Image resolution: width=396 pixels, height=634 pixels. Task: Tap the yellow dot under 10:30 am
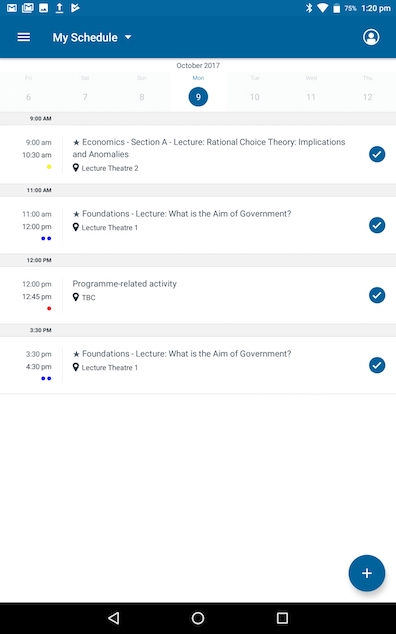49,167
